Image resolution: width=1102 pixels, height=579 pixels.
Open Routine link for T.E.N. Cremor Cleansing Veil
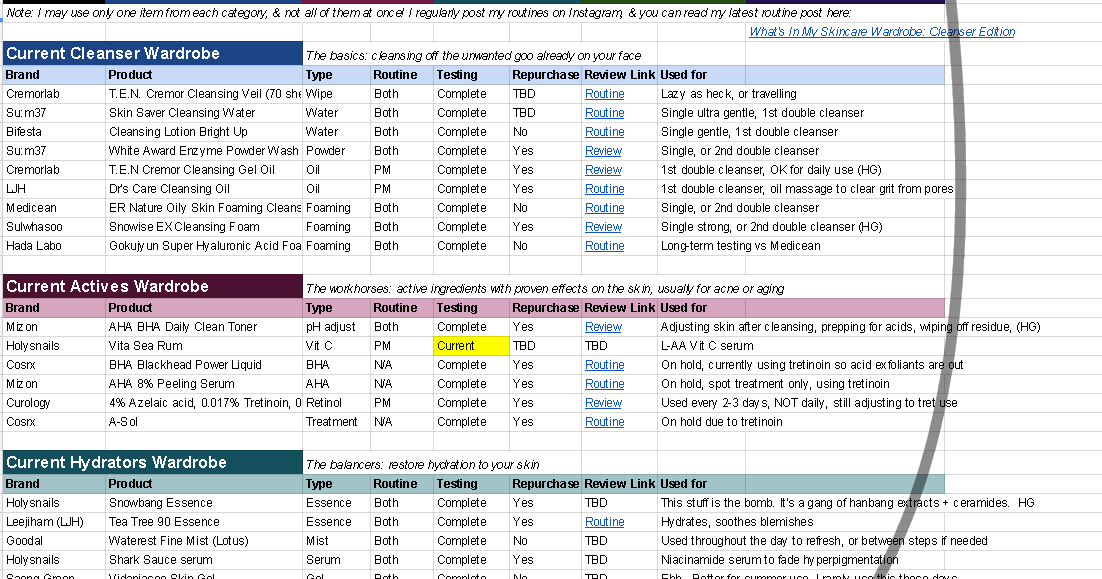tap(604, 94)
